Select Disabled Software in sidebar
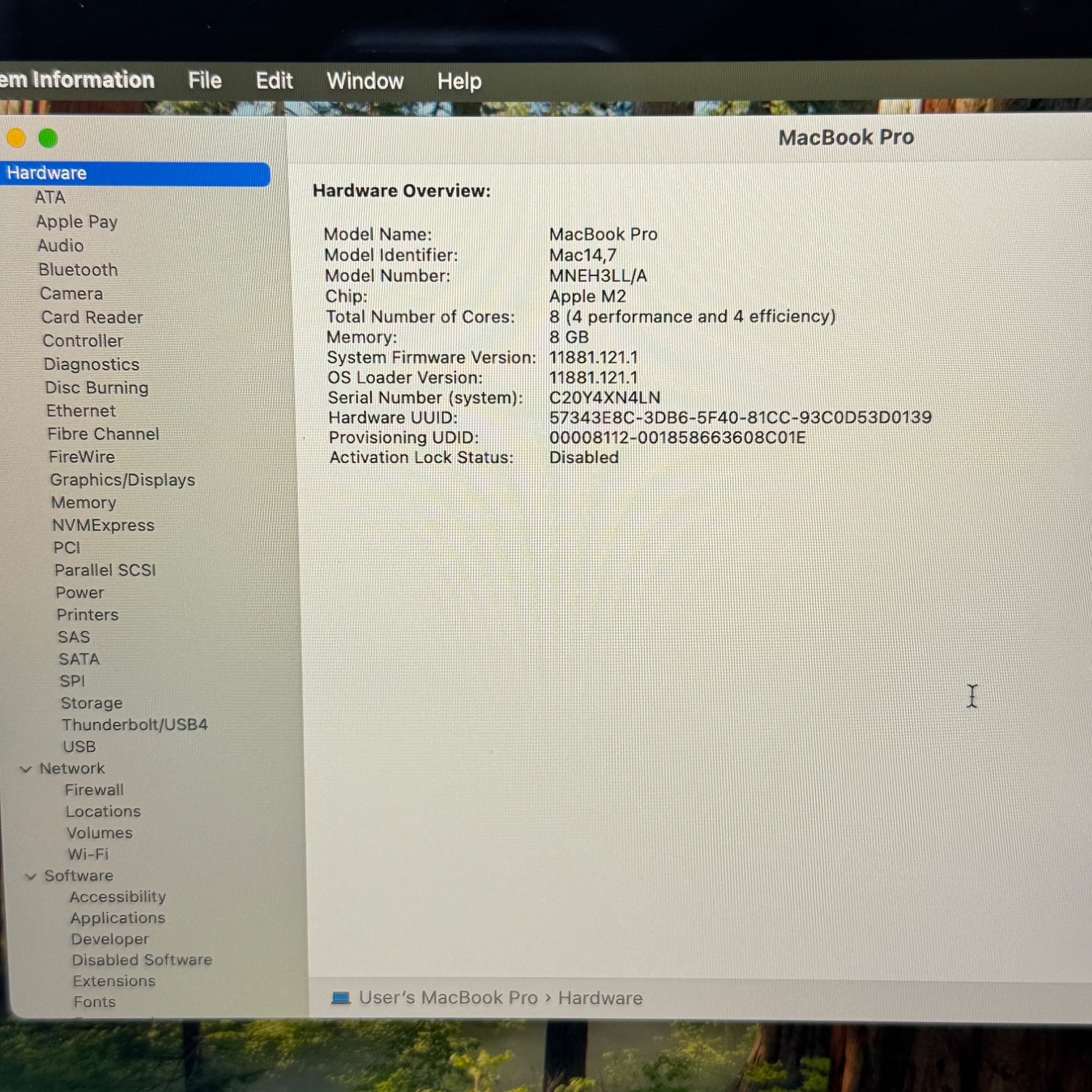This screenshot has width=1092, height=1092. 142,960
